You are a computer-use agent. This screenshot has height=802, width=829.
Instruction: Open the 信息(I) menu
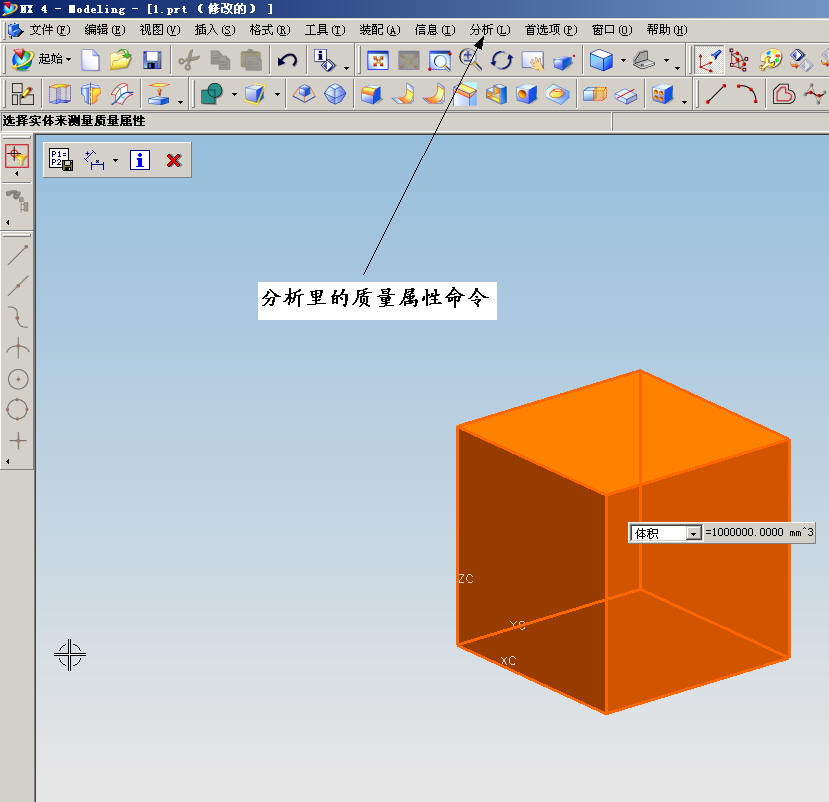point(435,30)
